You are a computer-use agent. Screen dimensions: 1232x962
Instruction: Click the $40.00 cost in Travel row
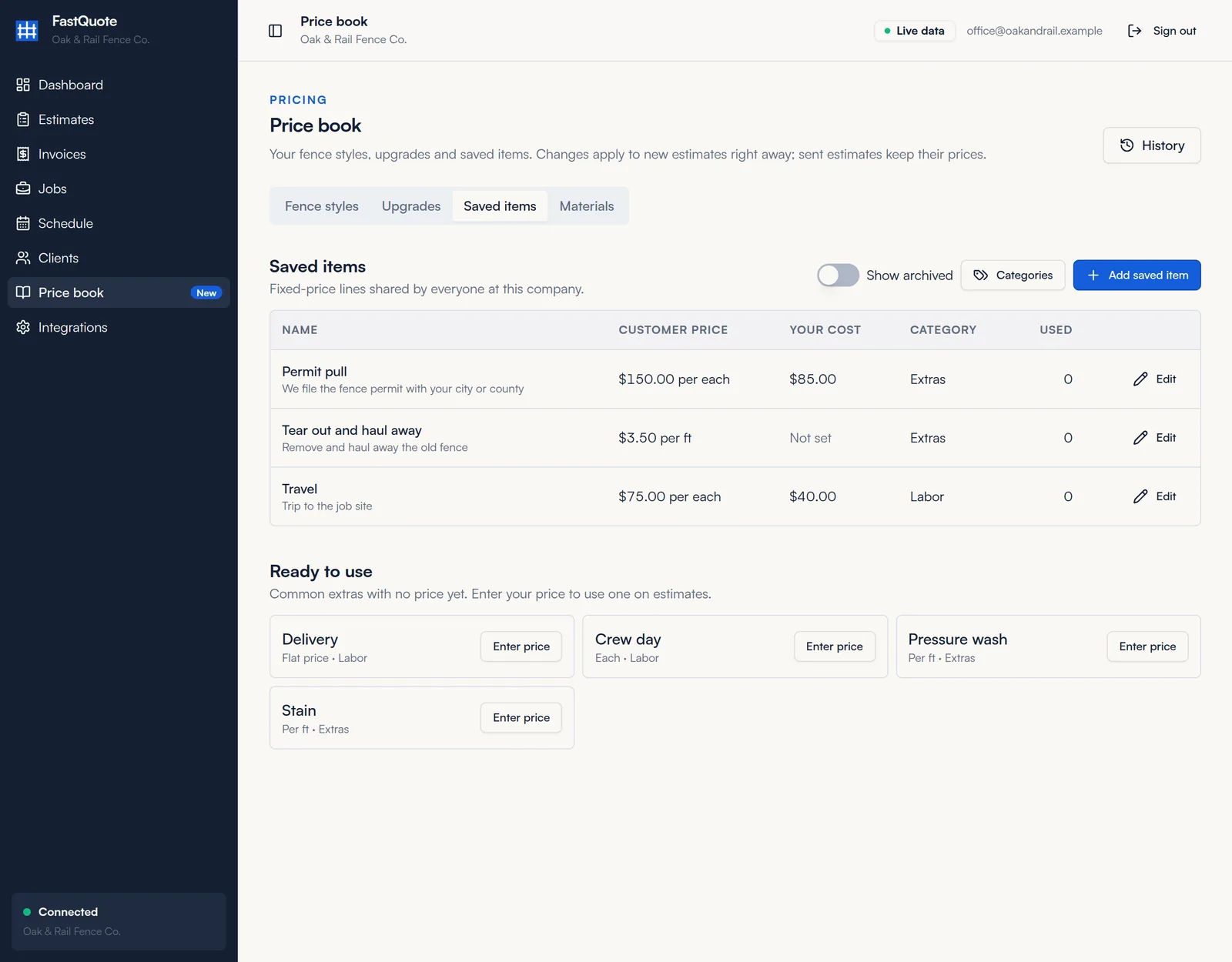pos(812,496)
